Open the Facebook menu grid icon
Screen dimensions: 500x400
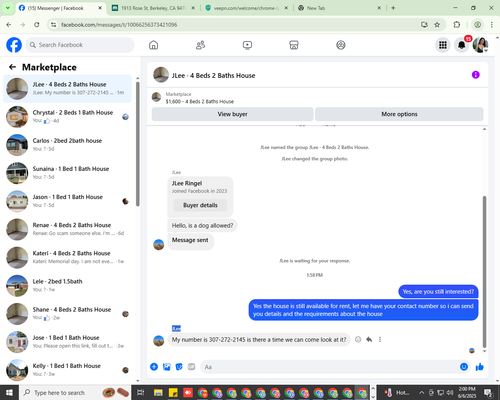[x=443, y=45]
